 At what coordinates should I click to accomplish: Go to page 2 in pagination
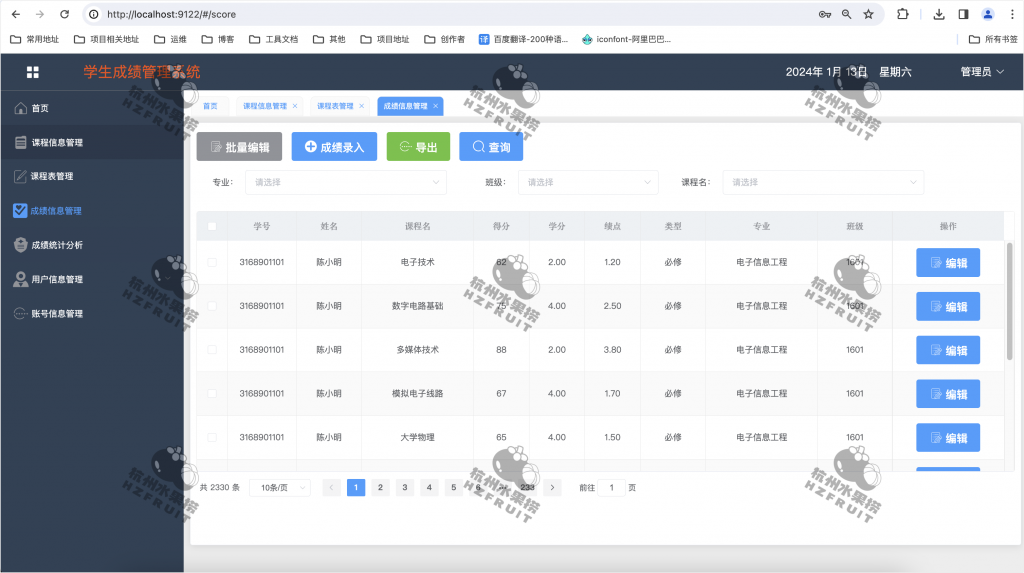pos(380,487)
